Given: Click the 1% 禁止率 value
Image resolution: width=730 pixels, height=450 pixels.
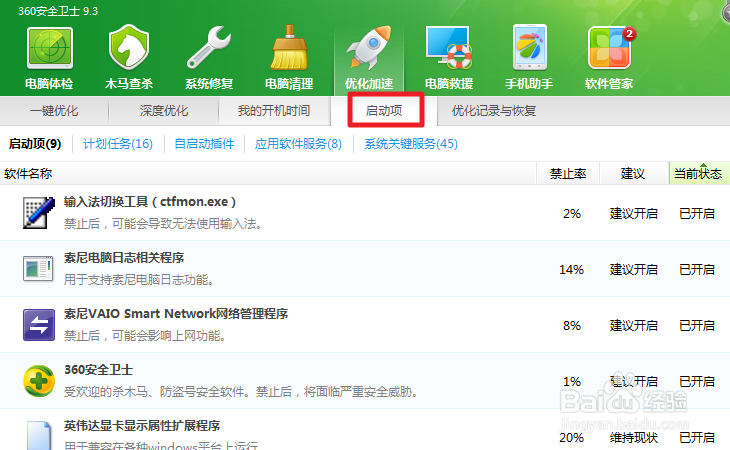Looking at the screenshot, I should click(x=572, y=382).
